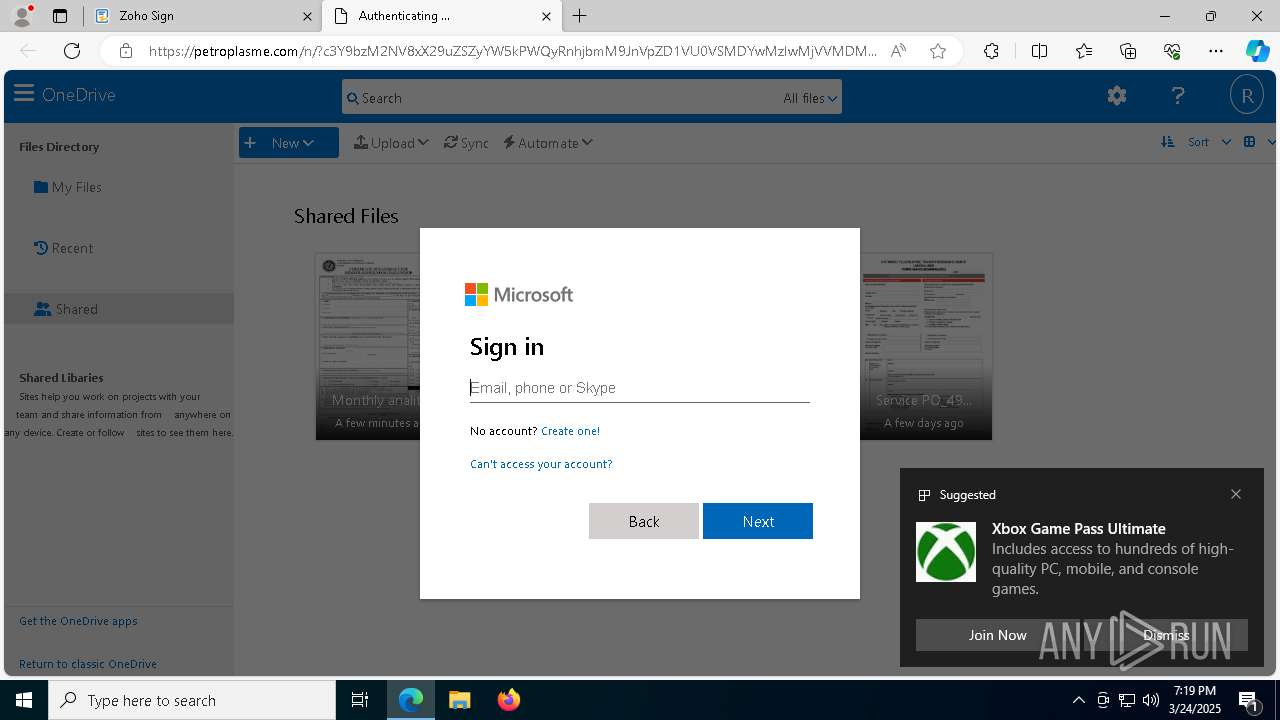This screenshot has width=1280, height=720.
Task: Click the search magnifier icon in OneDrive
Action: pos(352,98)
